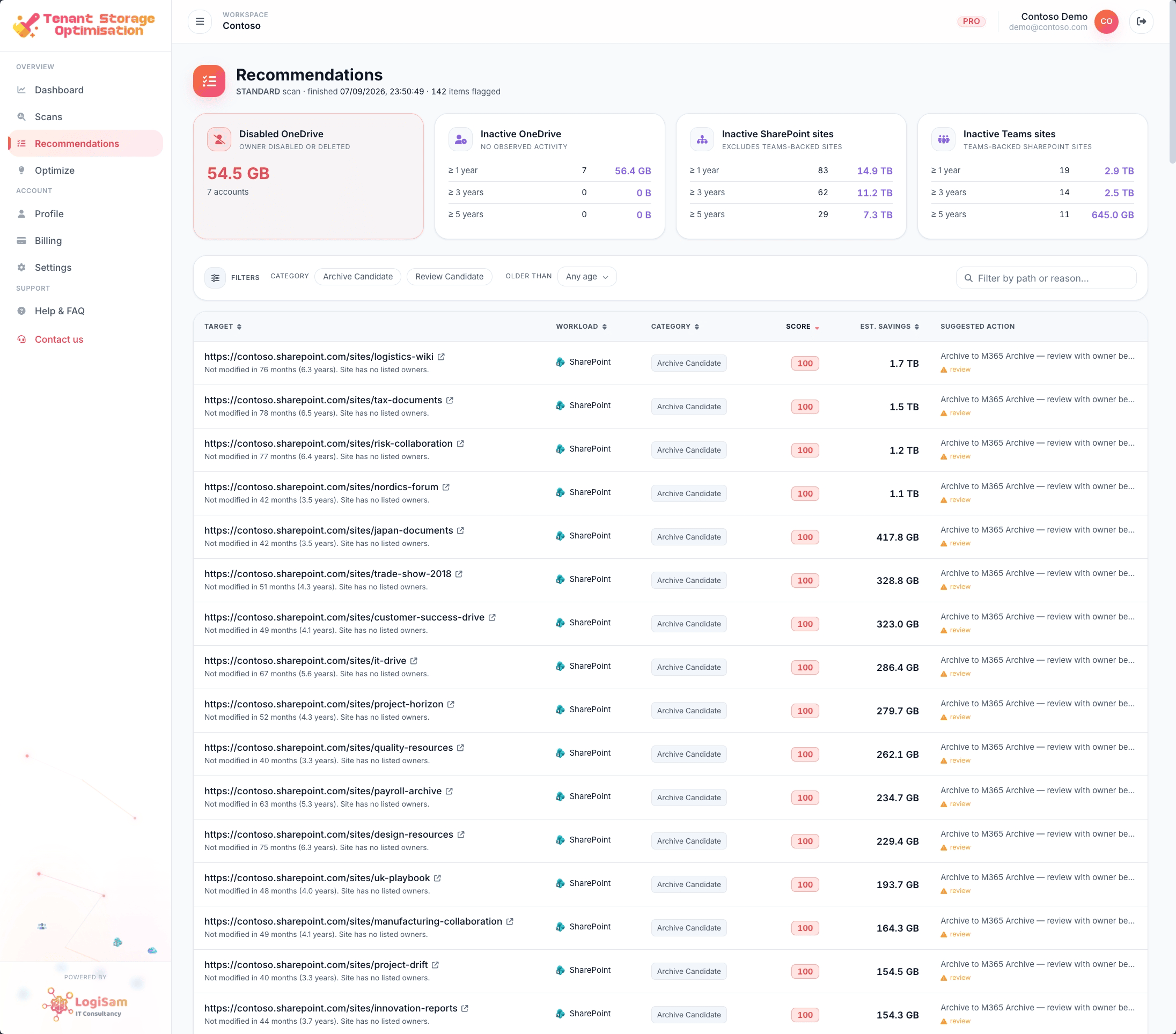Sort table by Category column

coord(675,327)
